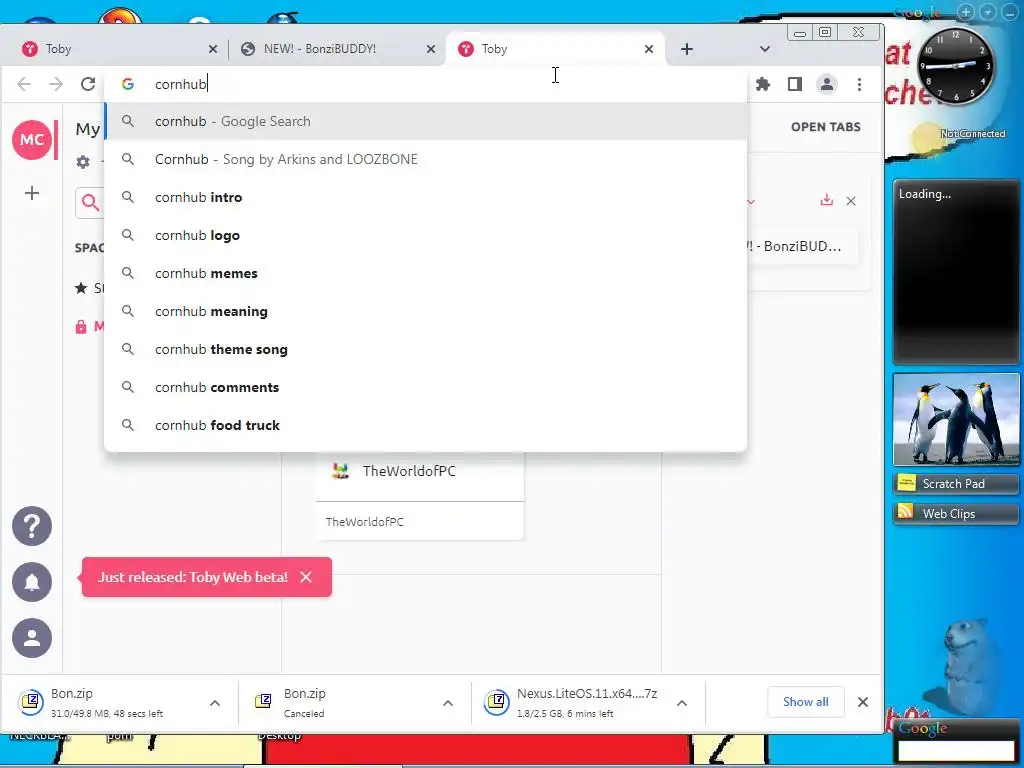1024x768 pixels.
Task: Click the penguins photo in sidebar gadget
Action: [956, 419]
